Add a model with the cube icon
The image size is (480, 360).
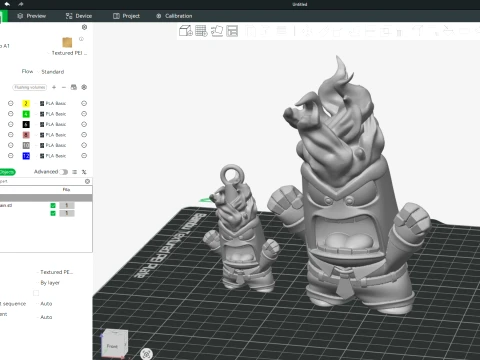(x=186, y=31)
